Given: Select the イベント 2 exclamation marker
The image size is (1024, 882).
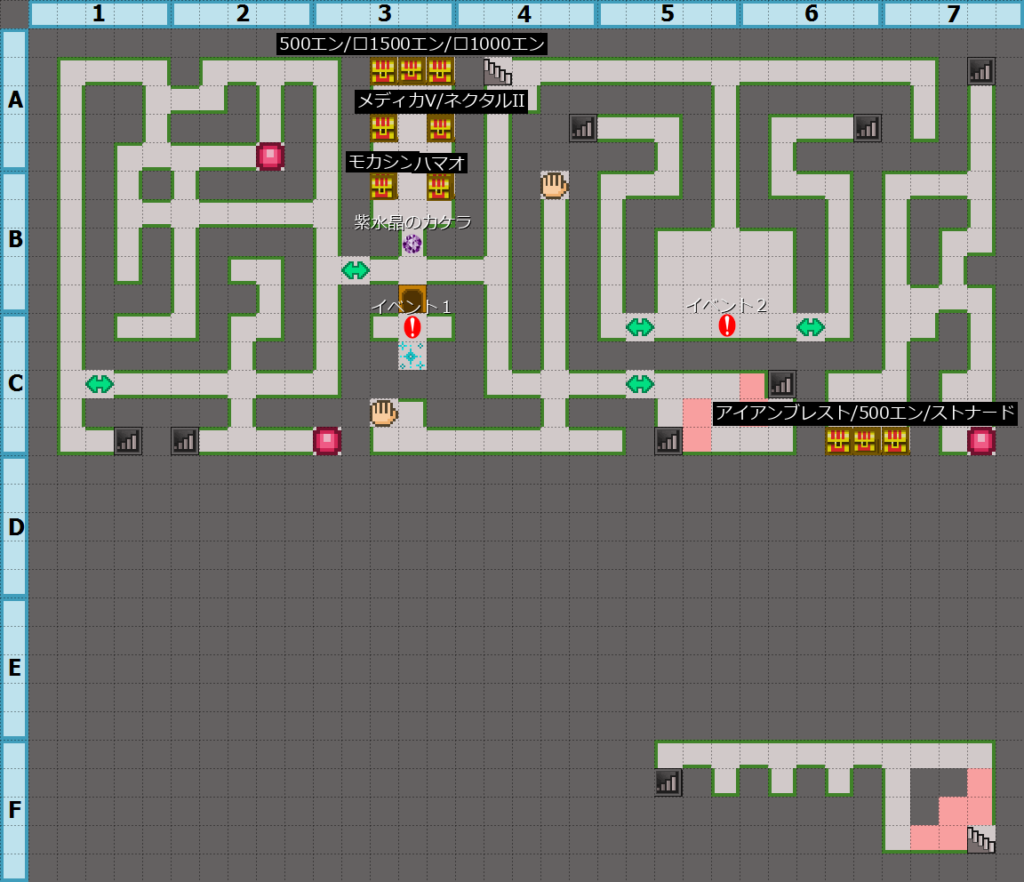Looking at the screenshot, I should point(727,326).
